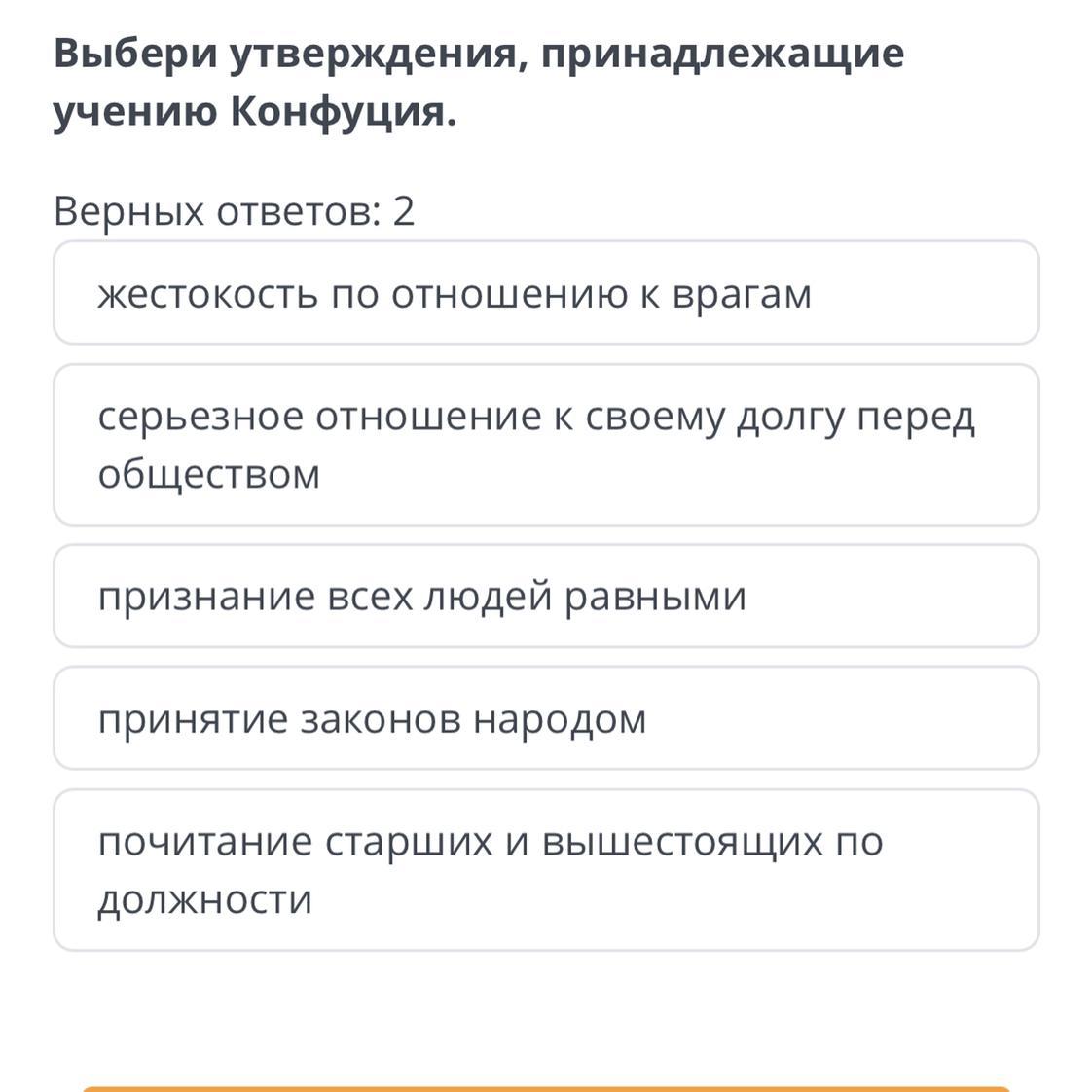Tick the option "признание всех людей равными"
The width and height of the screenshot is (1092, 1092).
pos(545,596)
